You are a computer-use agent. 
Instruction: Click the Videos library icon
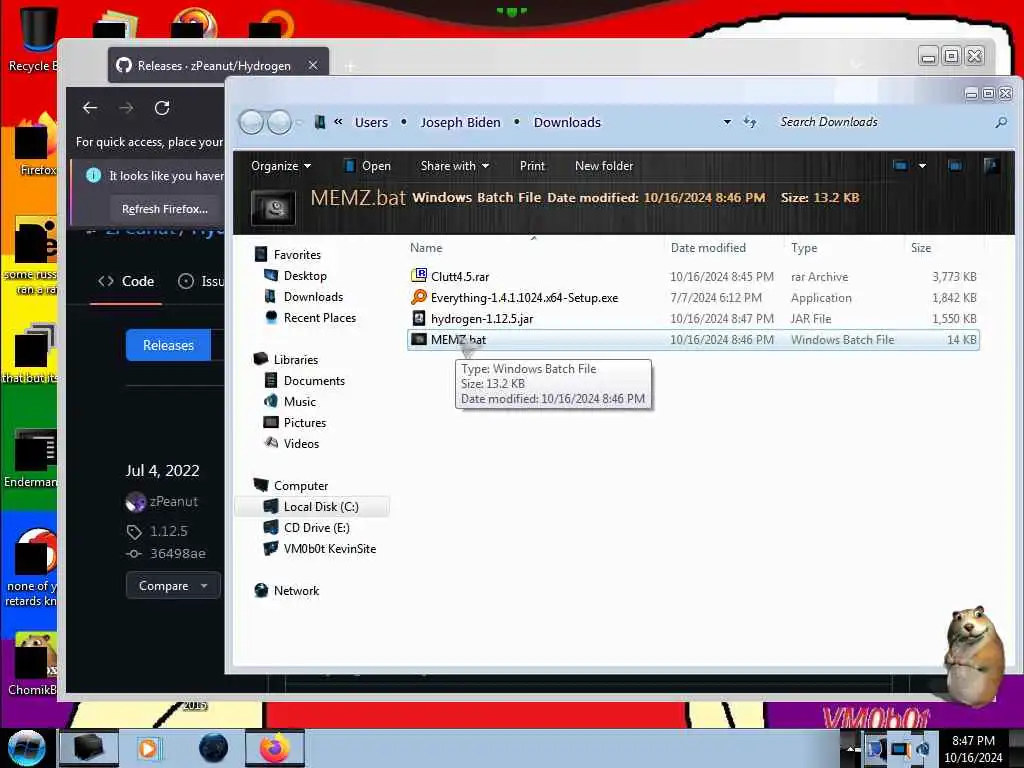click(270, 443)
